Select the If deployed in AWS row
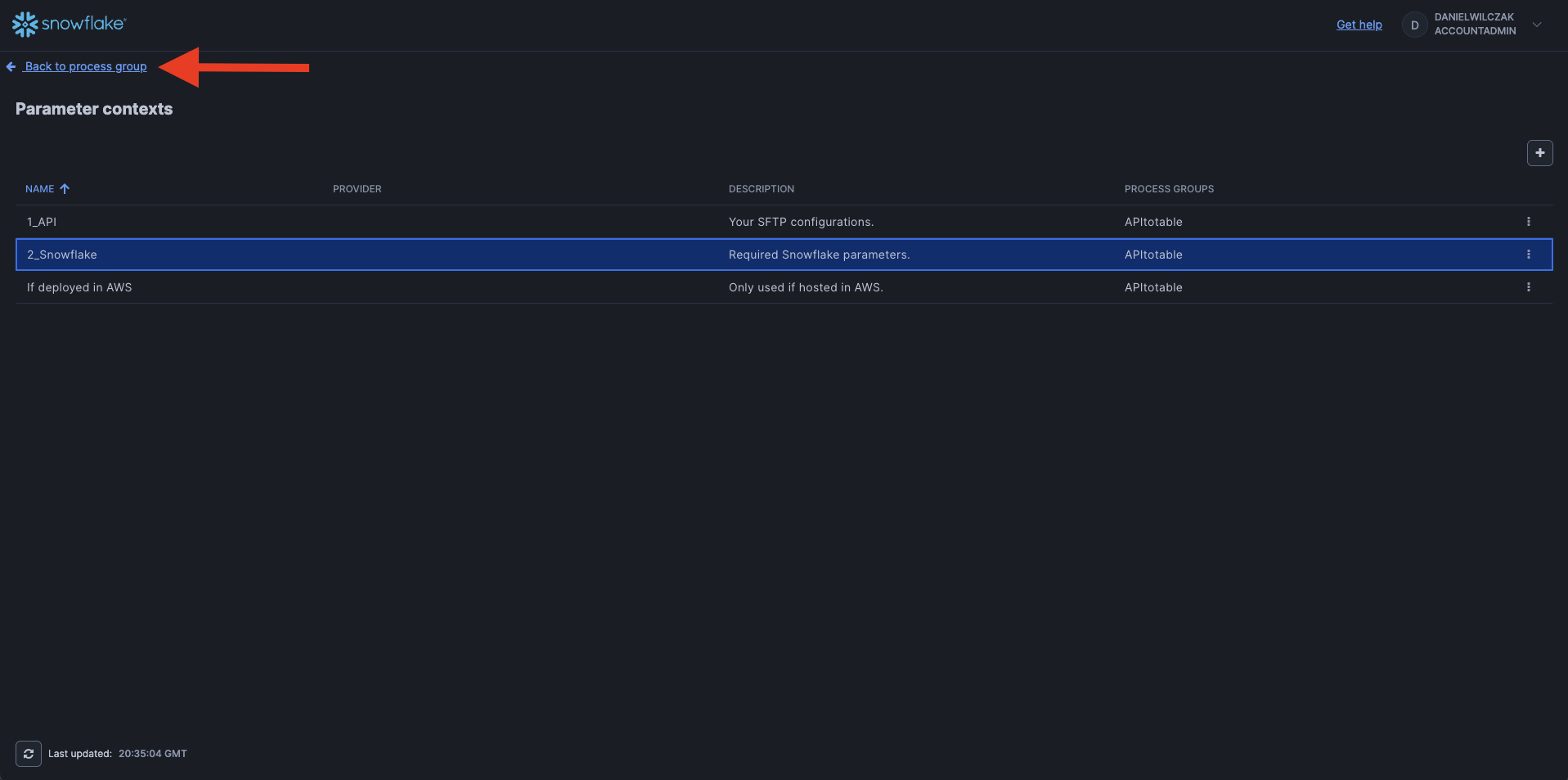Image resolution: width=1568 pixels, height=780 pixels. (79, 287)
